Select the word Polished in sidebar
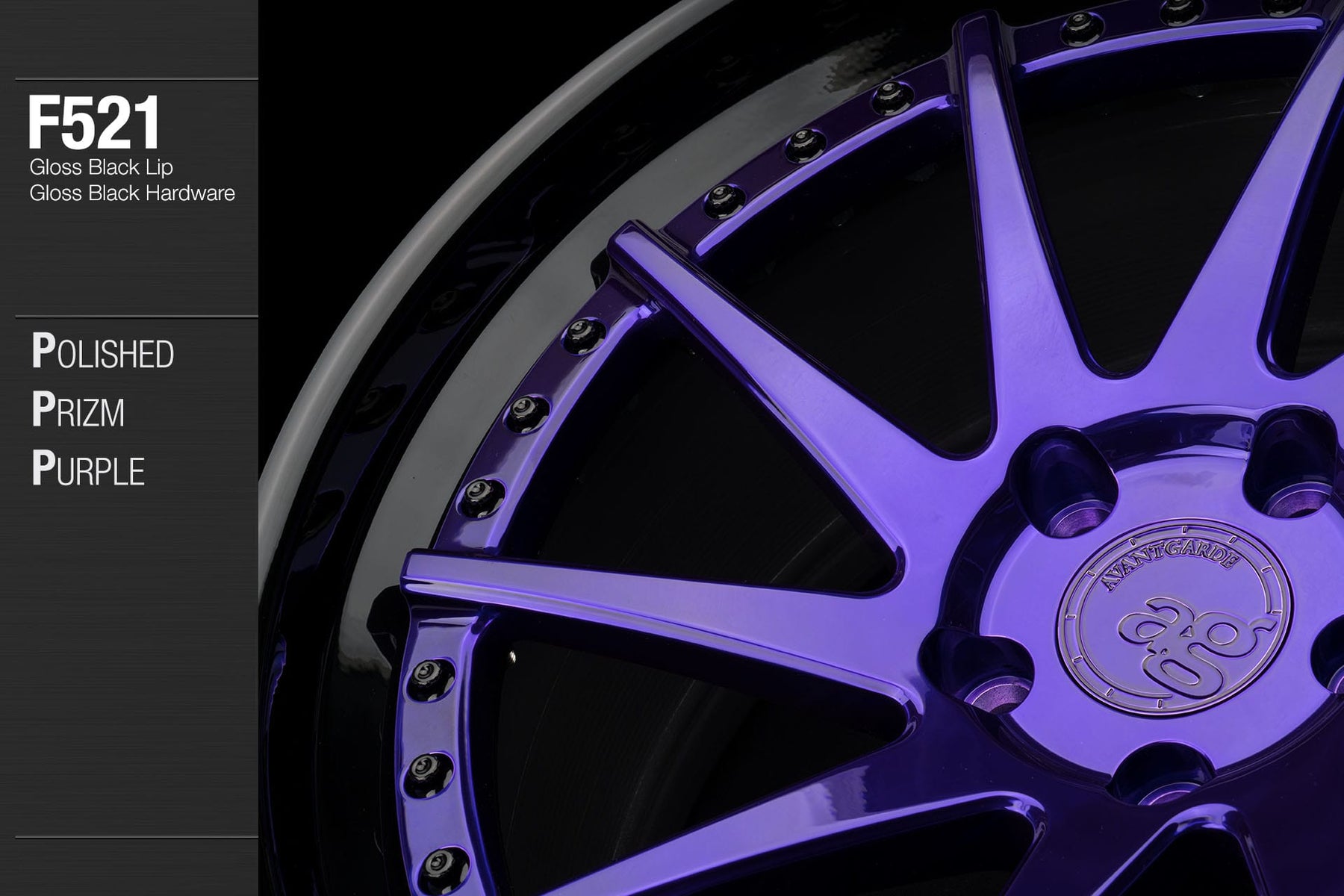 point(103,353)
